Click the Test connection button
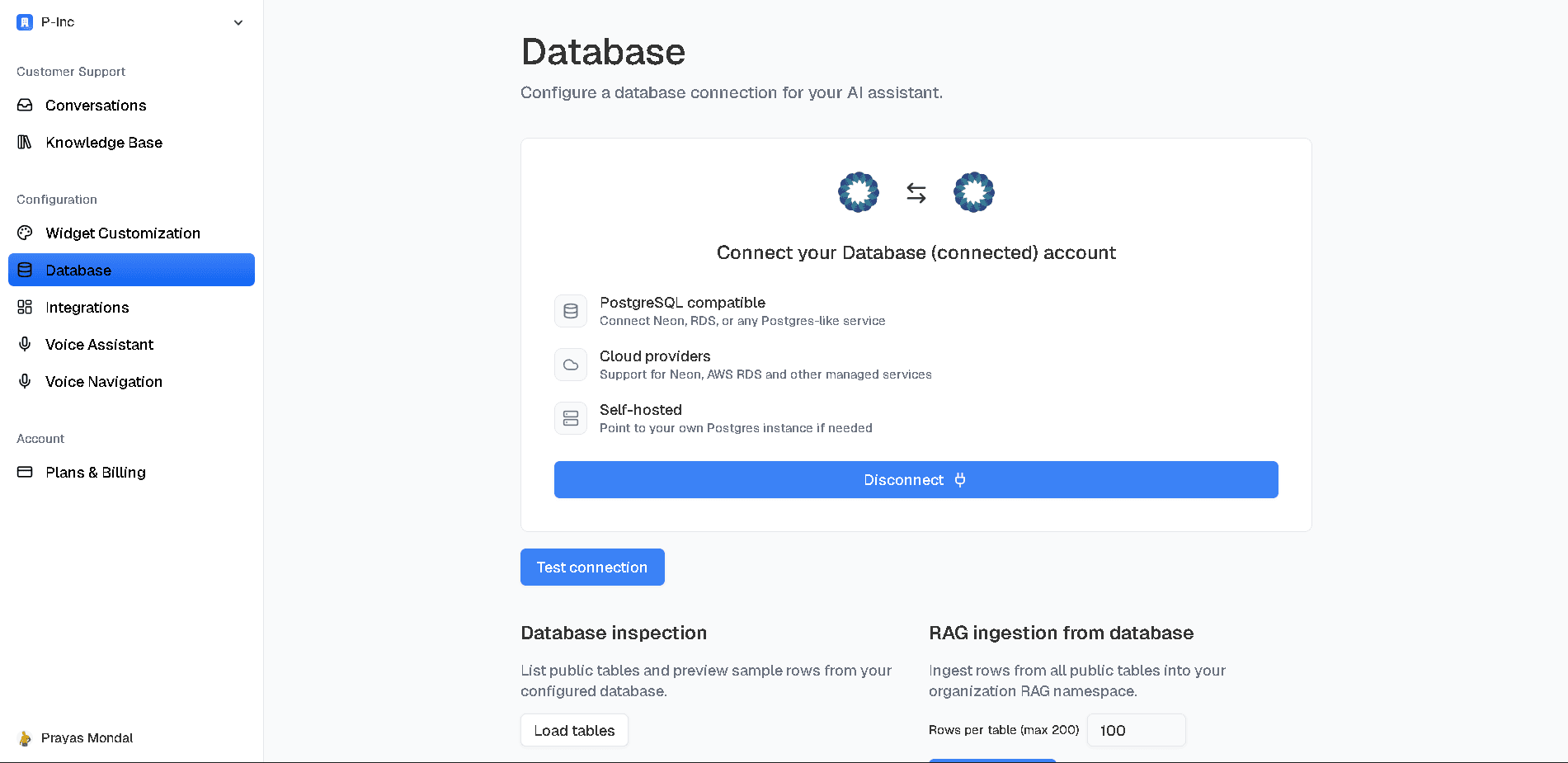This screenshot has height=763, width=1568. (592, 568)
